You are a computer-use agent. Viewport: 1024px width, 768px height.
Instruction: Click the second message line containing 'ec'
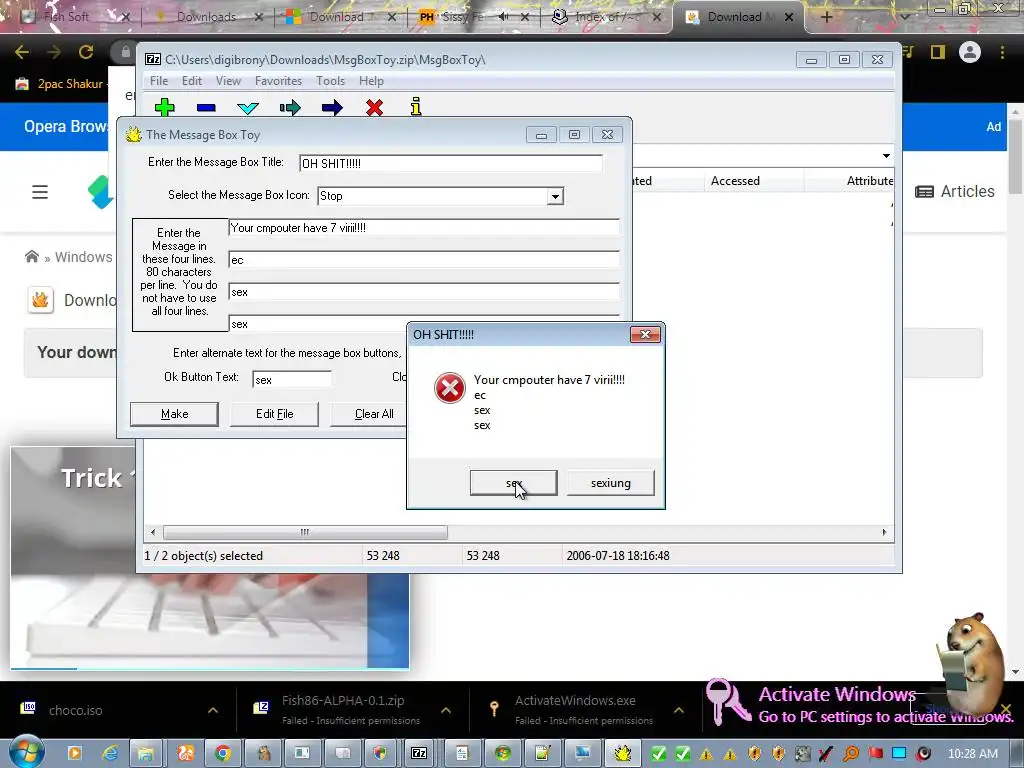424,259
